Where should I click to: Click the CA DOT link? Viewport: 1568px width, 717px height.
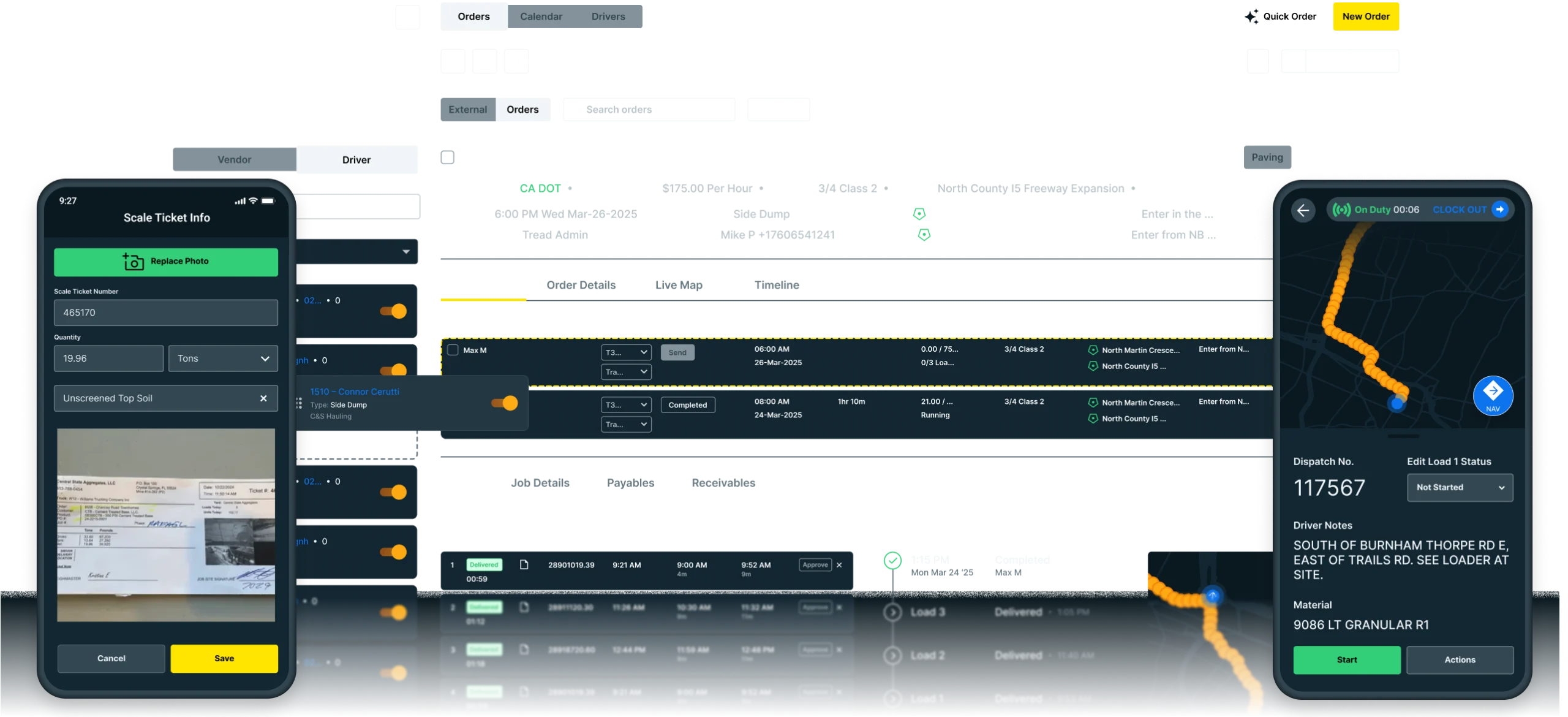(x=540, y=189)
